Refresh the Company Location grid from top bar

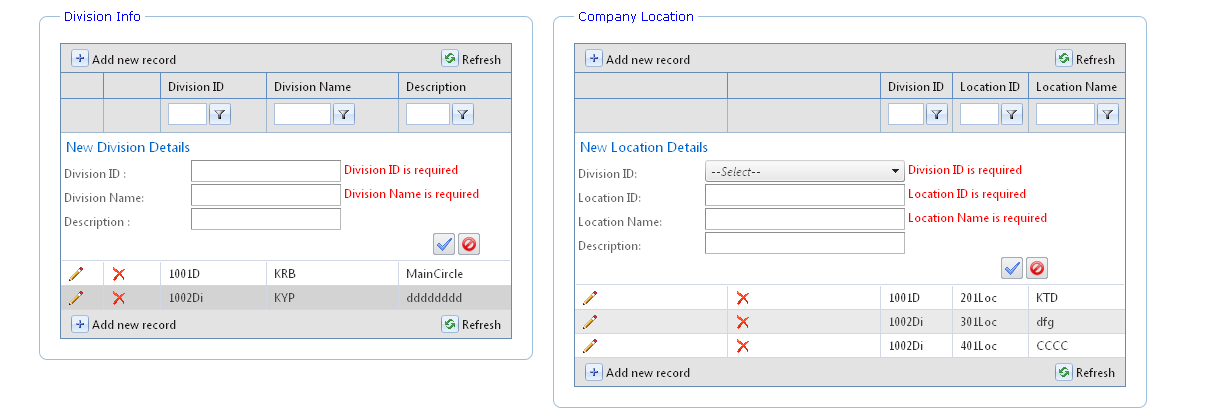point(1085,59)
